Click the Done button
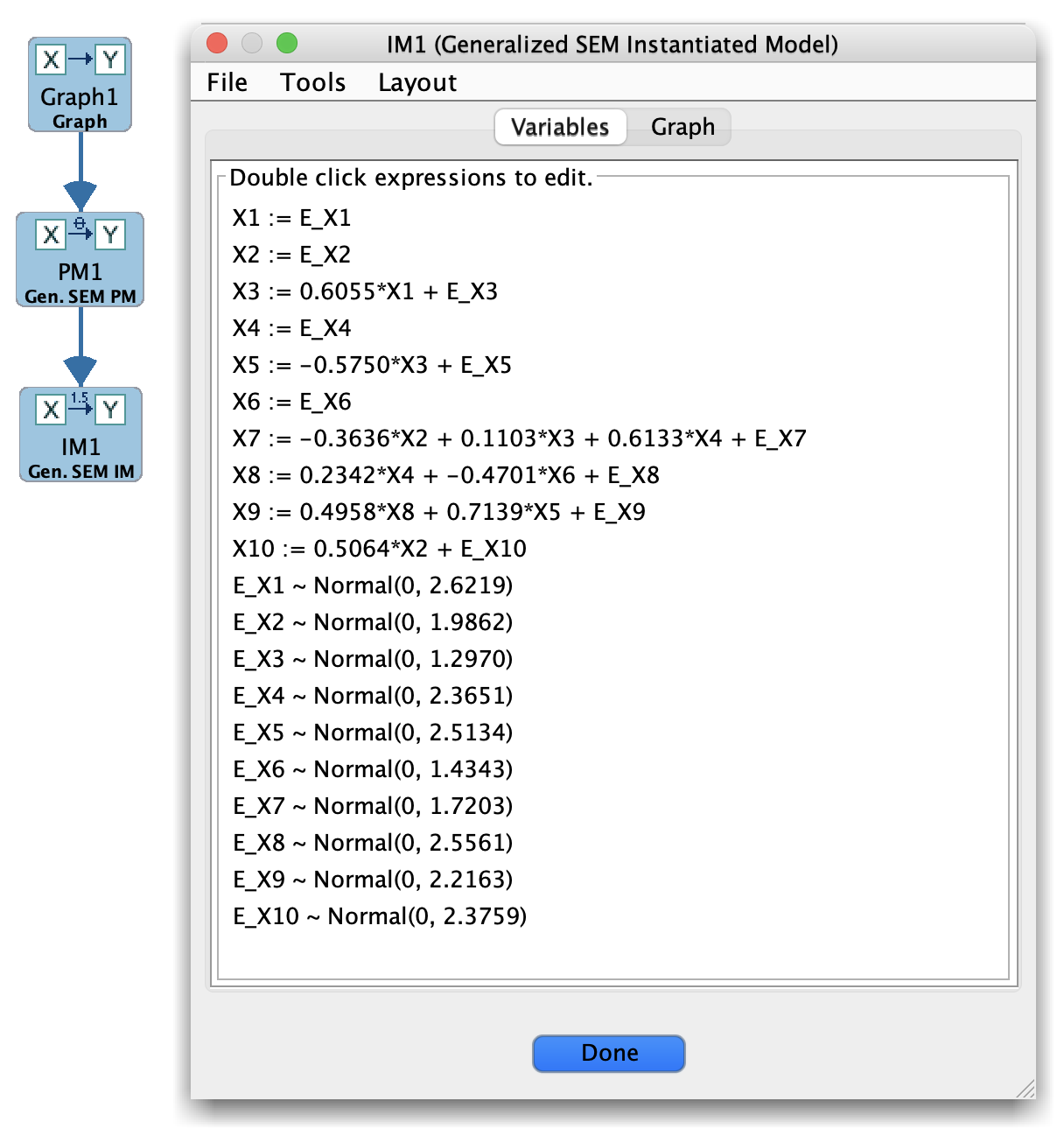Image resolution: width=1064 pixels, height=1143 pixels. [609, 1053]
